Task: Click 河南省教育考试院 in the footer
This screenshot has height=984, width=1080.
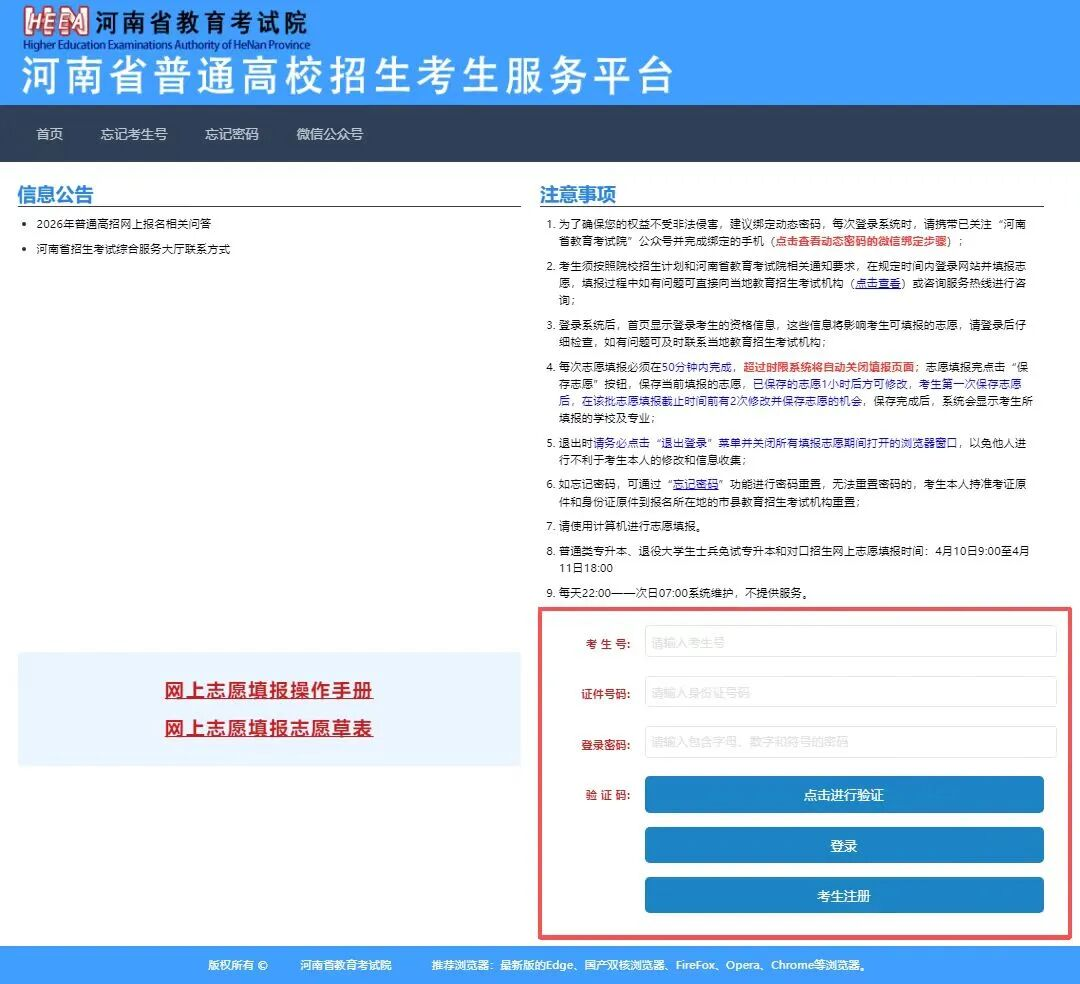Action: [345, 966]
